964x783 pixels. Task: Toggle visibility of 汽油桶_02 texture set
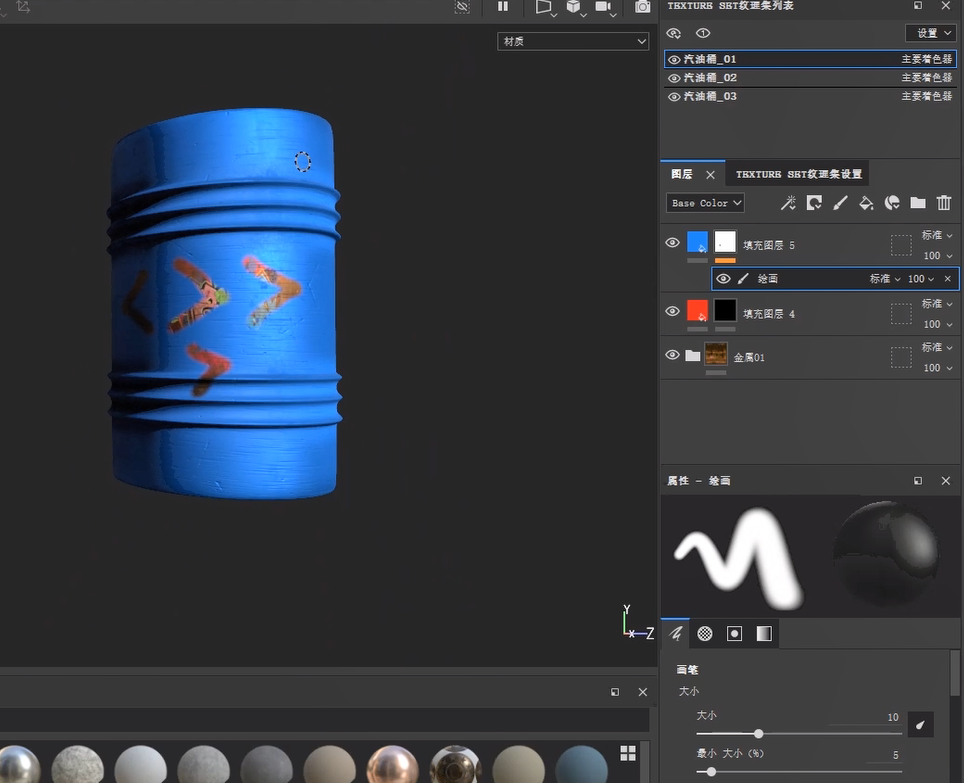674,78
